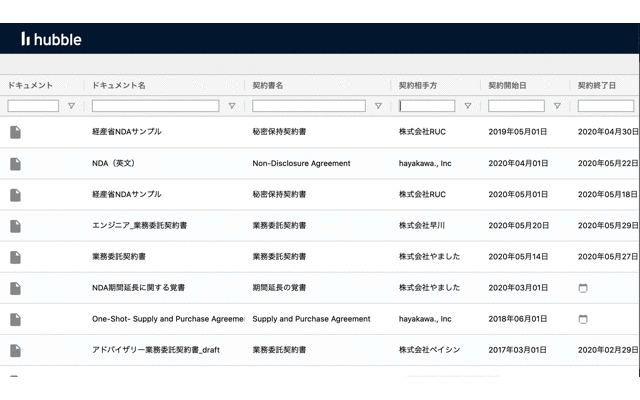Screen dimensions: 640x400
Task: Open filter menu for 契約書名 column
Action: (x=378, y=106)
